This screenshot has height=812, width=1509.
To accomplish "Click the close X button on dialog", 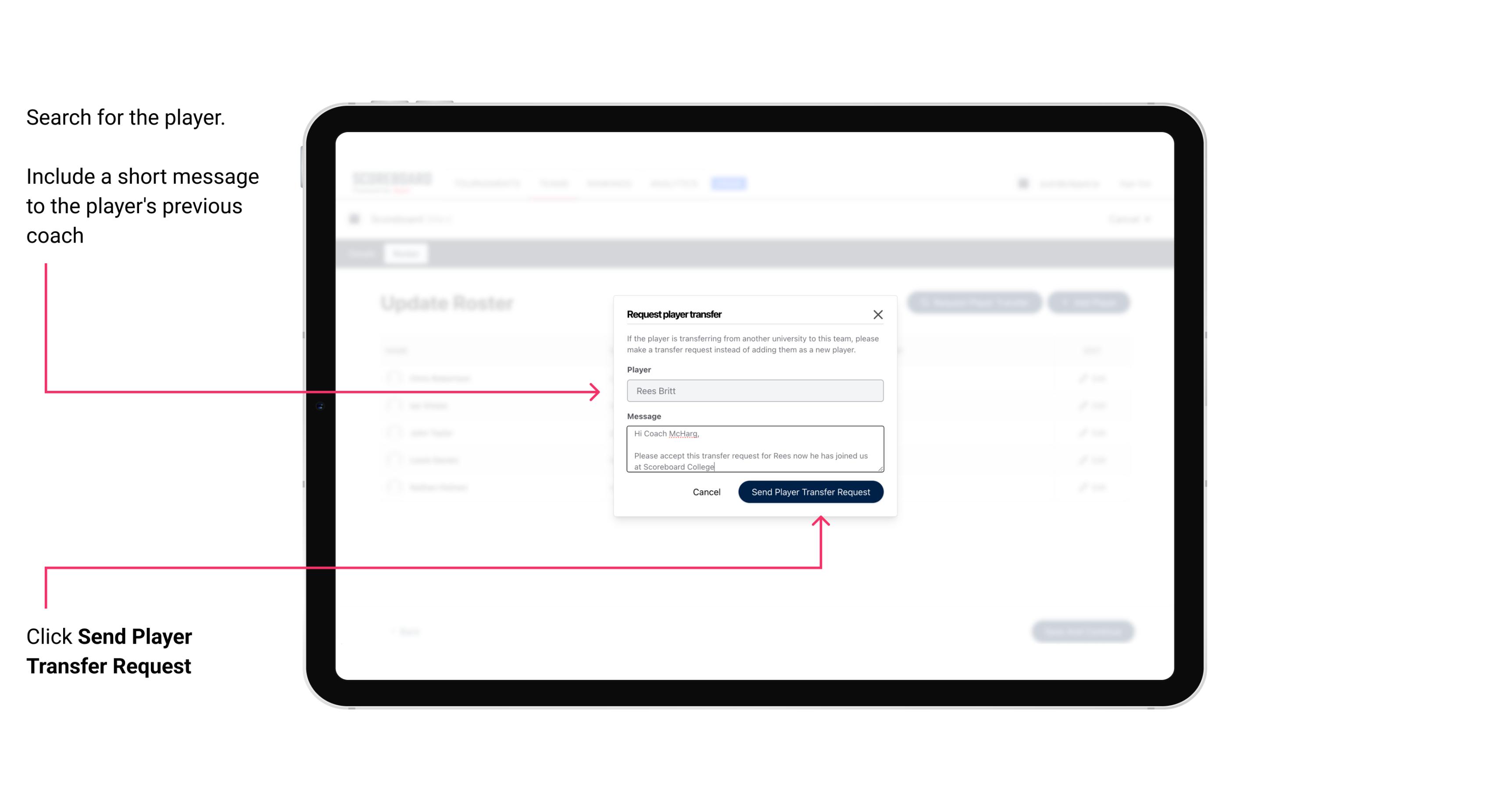I will (x=878, y=314).
